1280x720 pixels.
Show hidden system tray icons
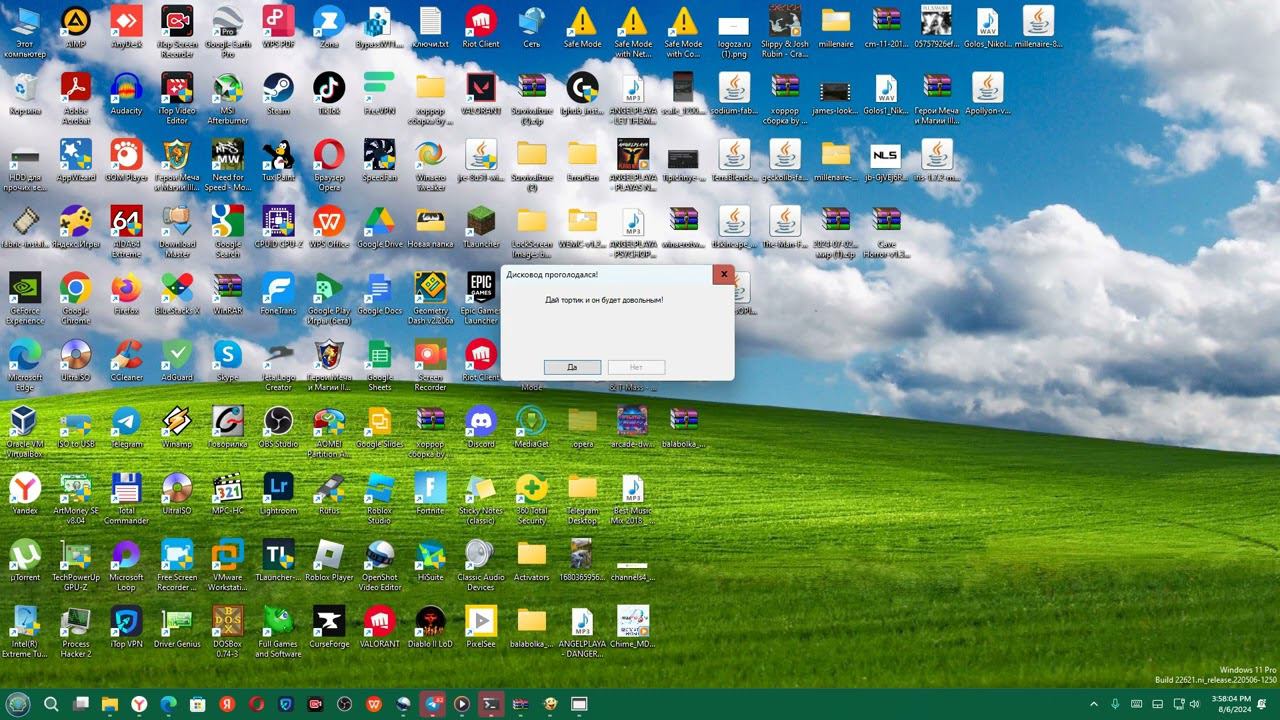point(1093,704)
